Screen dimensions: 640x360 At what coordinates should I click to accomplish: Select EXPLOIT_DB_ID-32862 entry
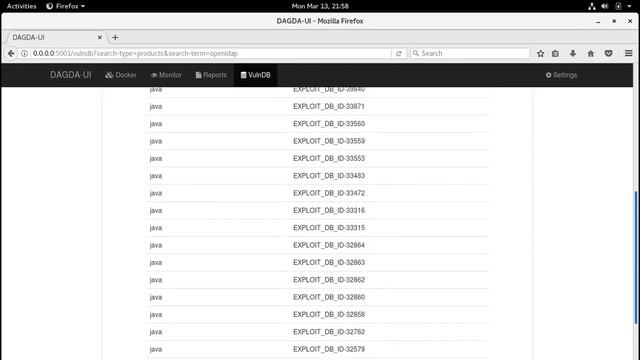pyautogui.click(x=329, y=280)
